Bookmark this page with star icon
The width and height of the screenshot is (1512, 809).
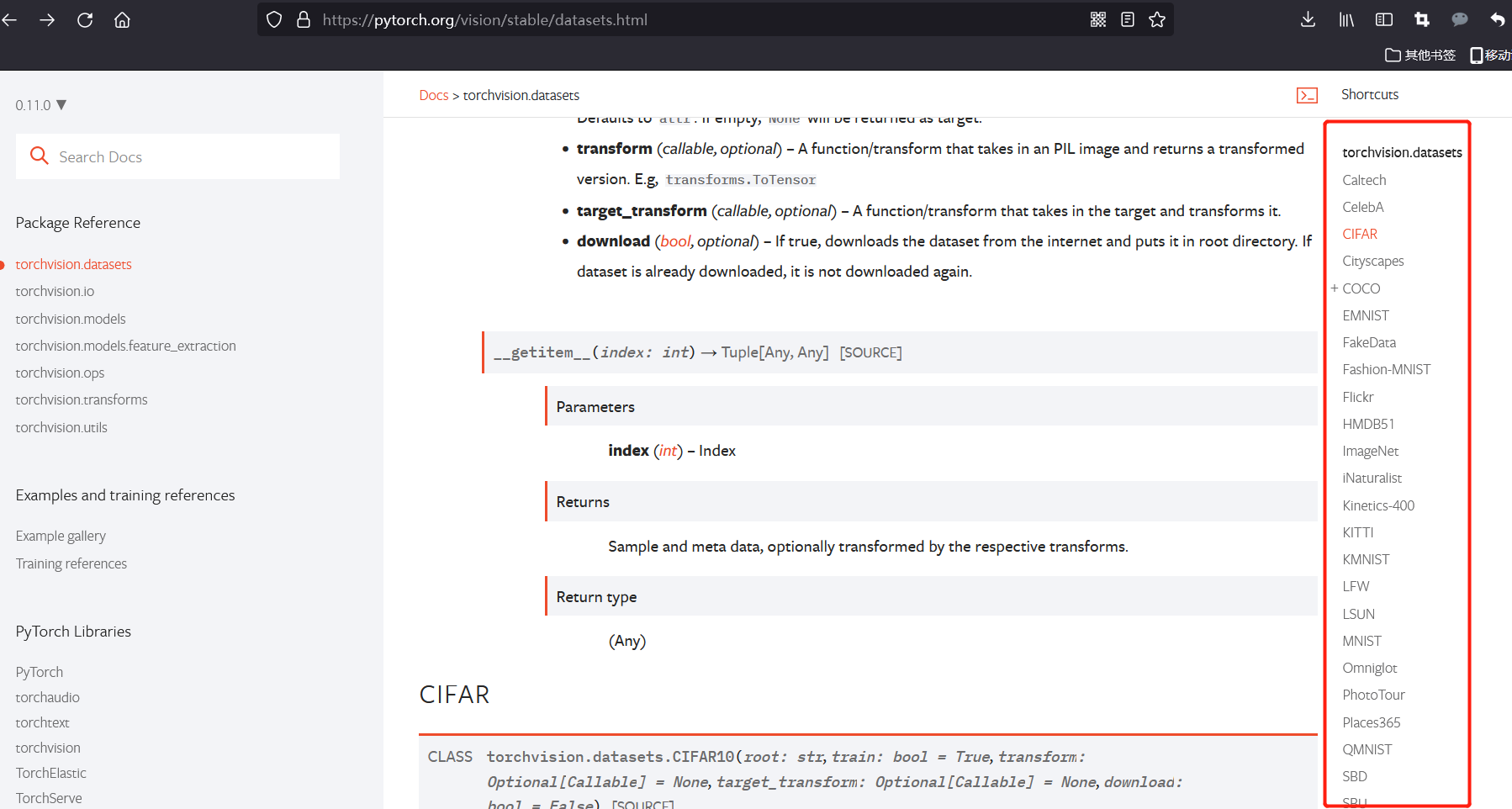click(x=1157, y=19)
